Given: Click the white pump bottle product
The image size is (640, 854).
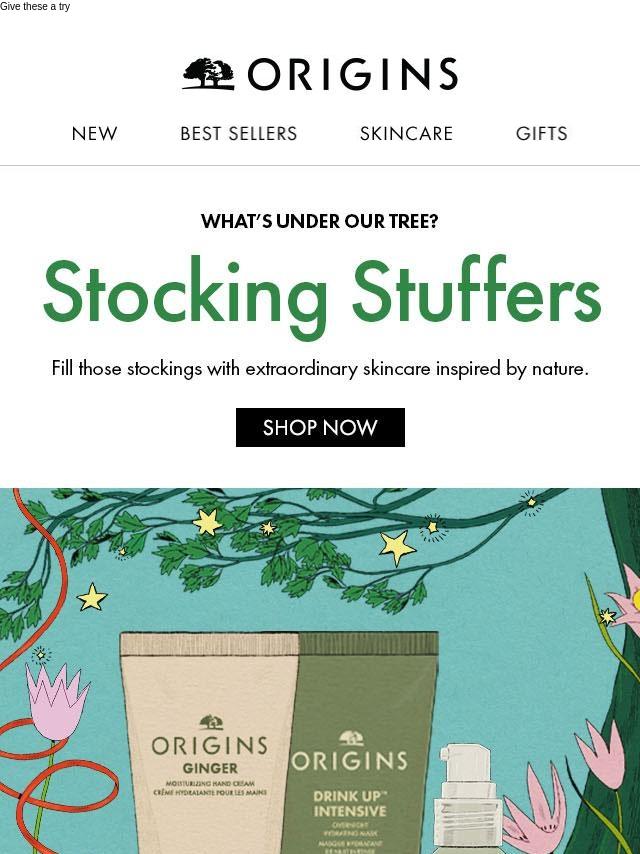Looking at the screenshot, I should click(x=468, y=798).
